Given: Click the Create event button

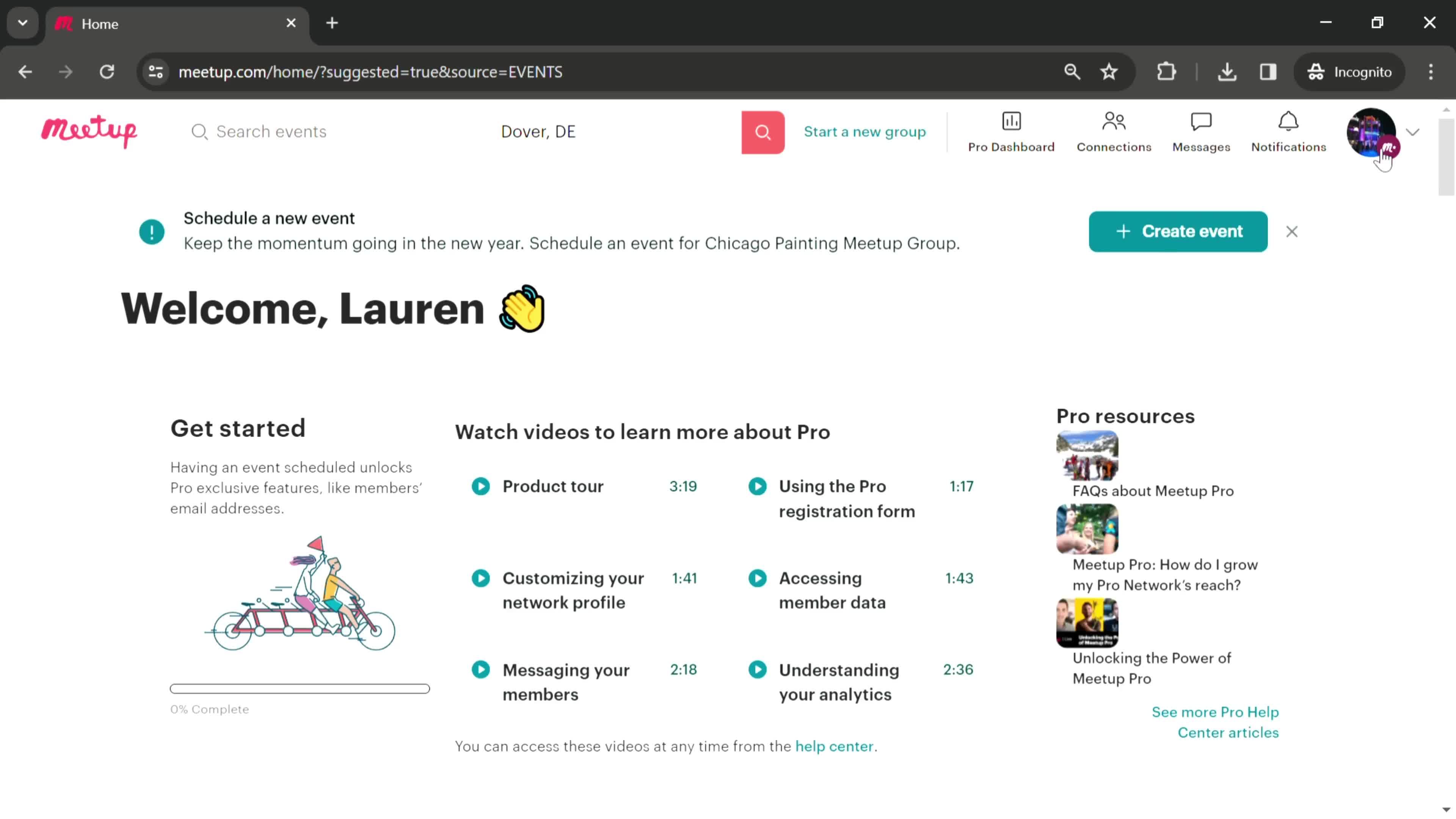Looking at the screenshot, I should (1179, 231).
